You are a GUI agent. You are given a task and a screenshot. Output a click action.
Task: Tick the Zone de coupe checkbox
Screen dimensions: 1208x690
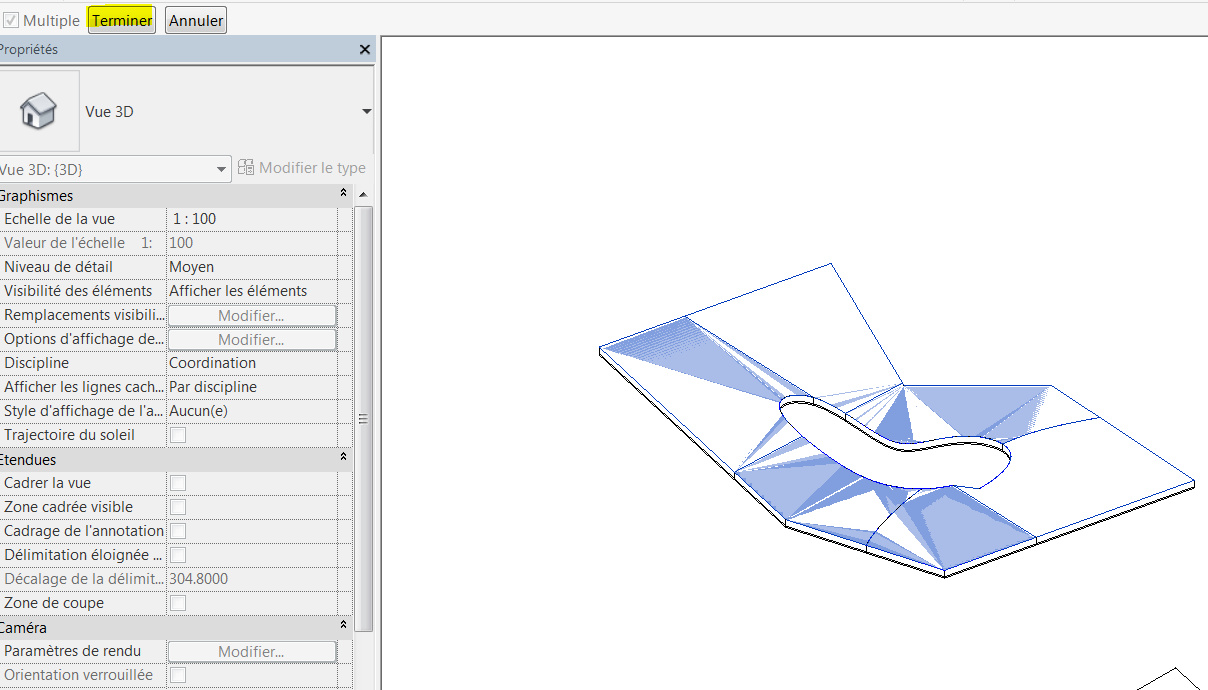pos(178,603)
